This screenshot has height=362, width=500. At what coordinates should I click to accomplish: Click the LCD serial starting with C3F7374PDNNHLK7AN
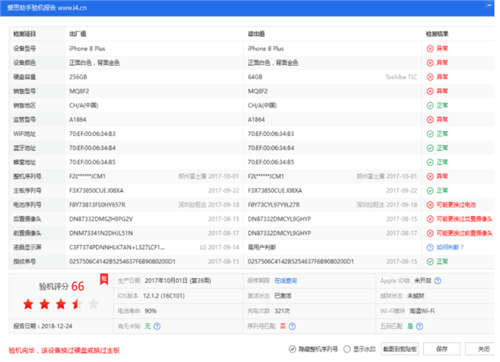click(x=117, y=247)
